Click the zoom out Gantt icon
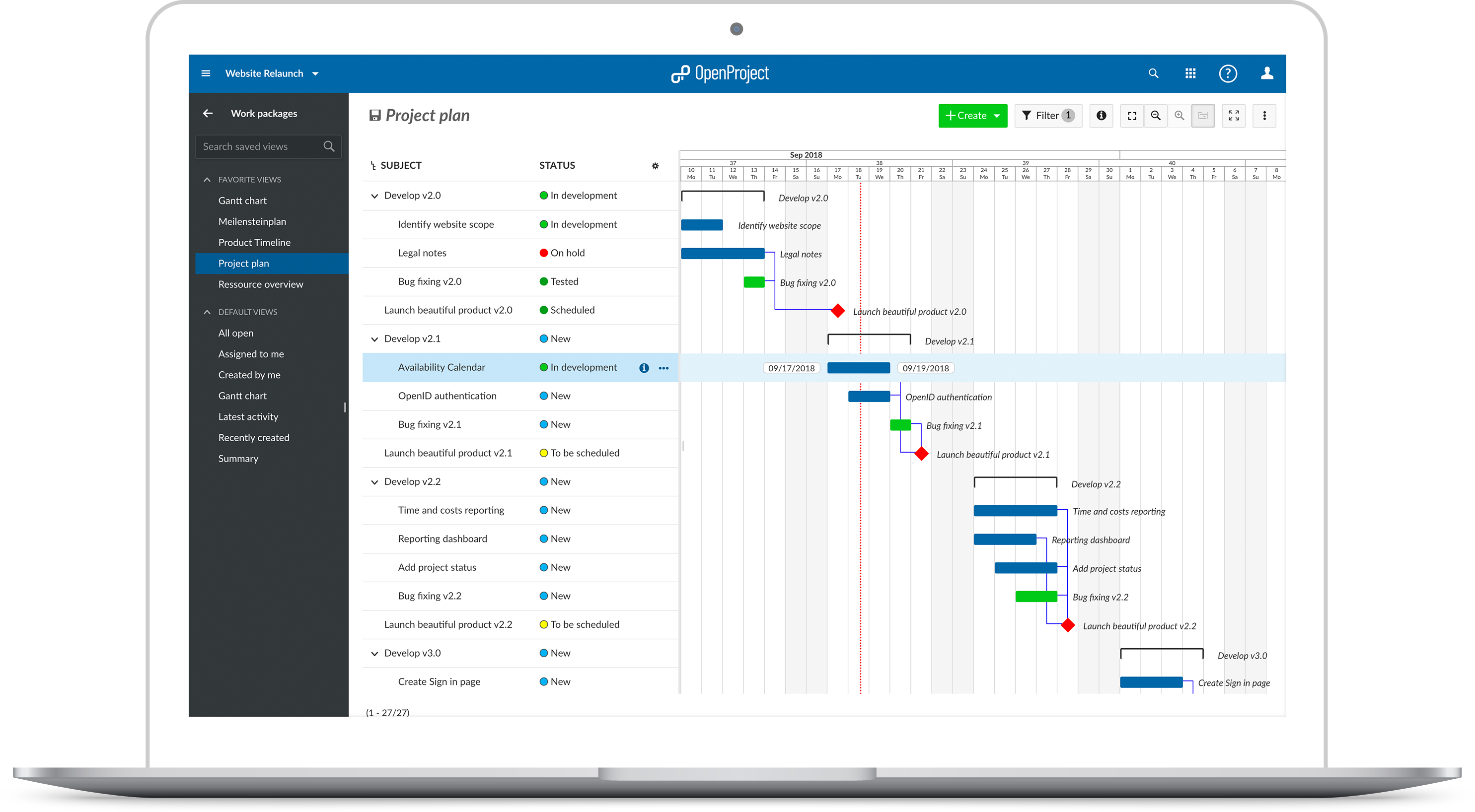Viewport: 1475px width, 812px height. 1156,116
